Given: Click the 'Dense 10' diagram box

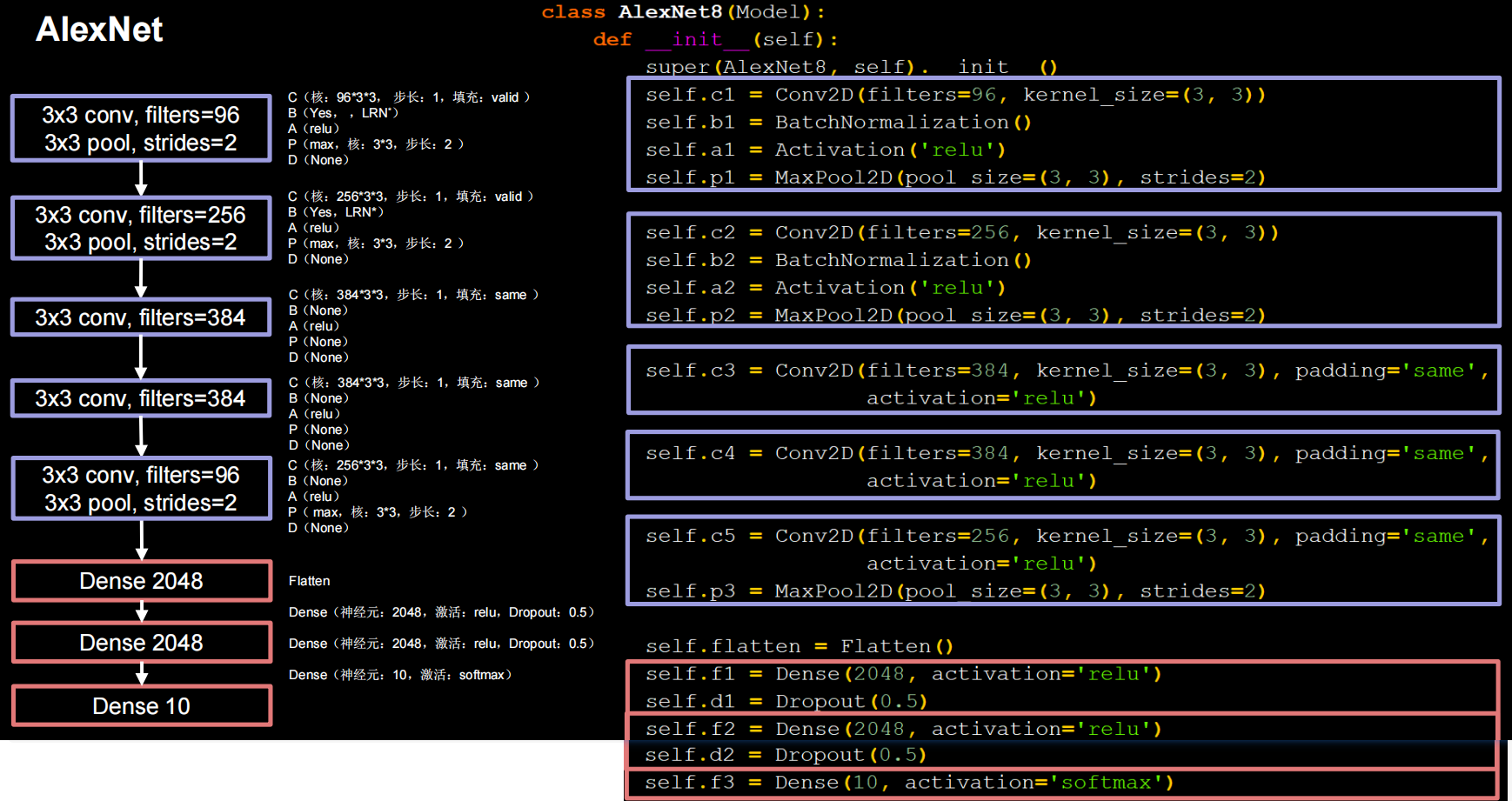Looking at the screenshot, I should click(142, 705).
